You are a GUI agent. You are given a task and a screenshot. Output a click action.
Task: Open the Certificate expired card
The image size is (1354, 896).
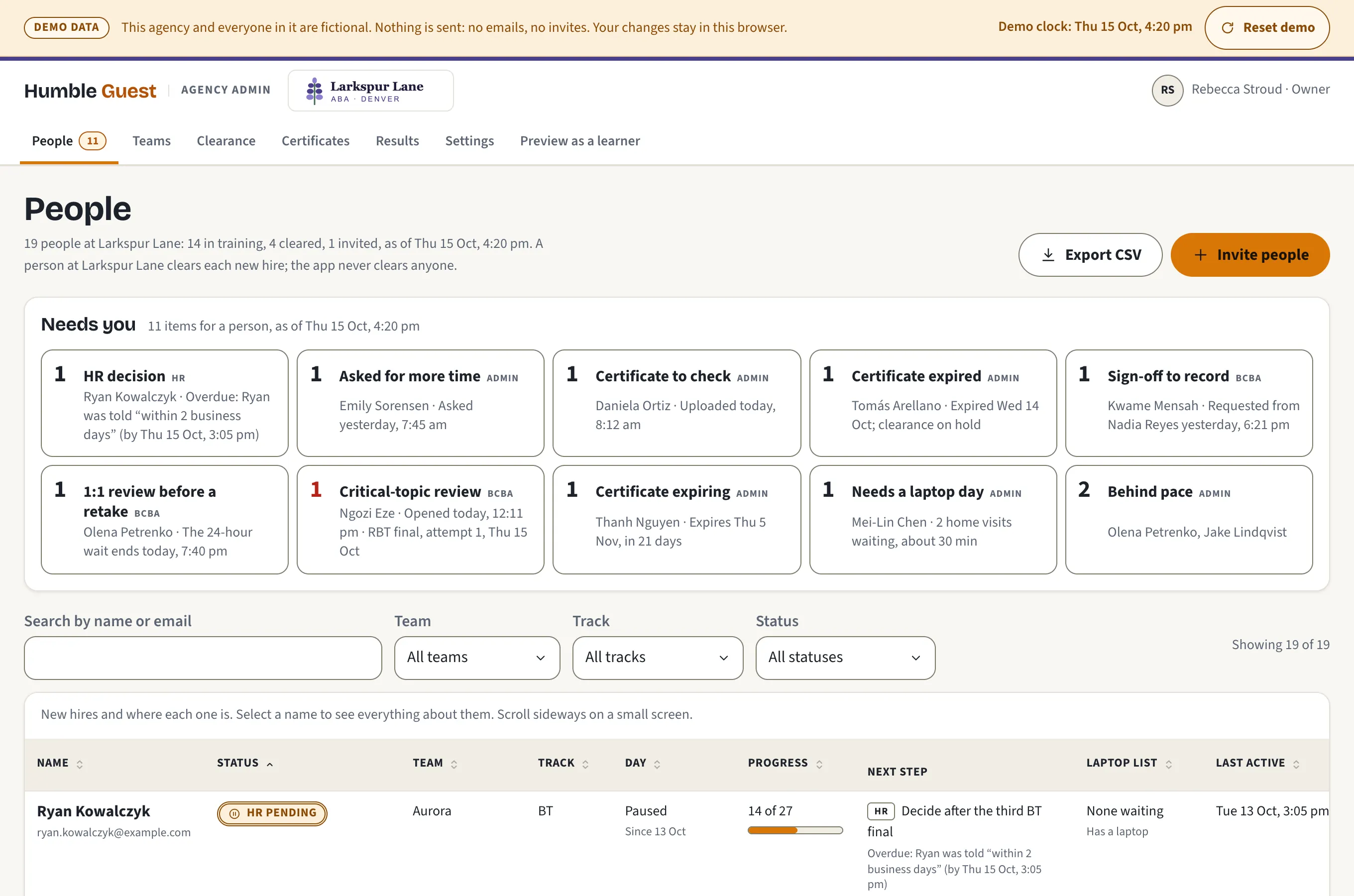click(x=933, y=403)
